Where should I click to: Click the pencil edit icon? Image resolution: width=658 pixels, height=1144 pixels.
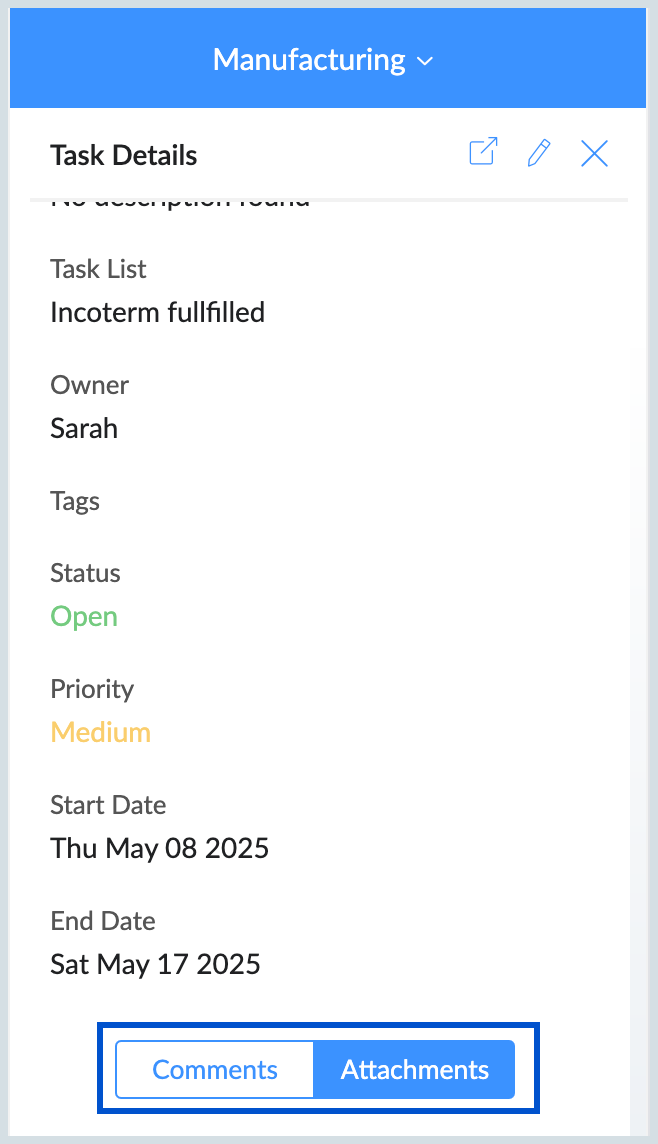tap(538, 153)
